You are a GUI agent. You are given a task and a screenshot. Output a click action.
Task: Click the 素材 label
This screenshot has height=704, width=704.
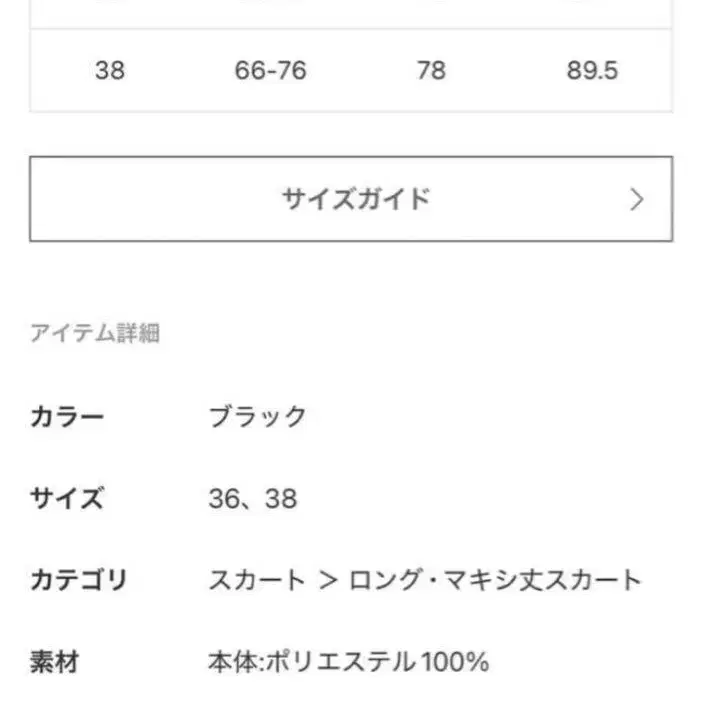(x=55, y=661)
